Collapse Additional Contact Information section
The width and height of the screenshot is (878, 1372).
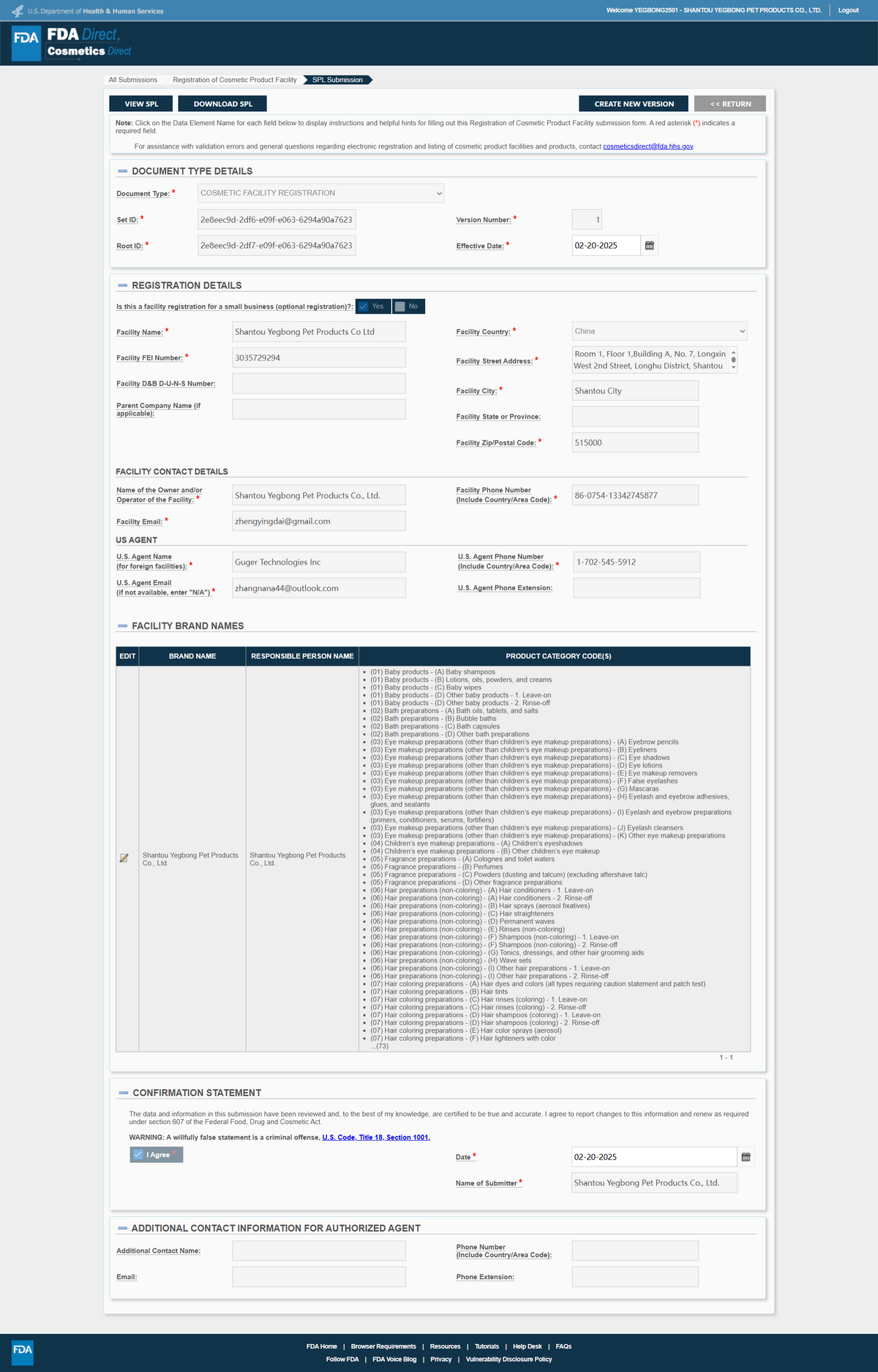(x=123, y=1229)
